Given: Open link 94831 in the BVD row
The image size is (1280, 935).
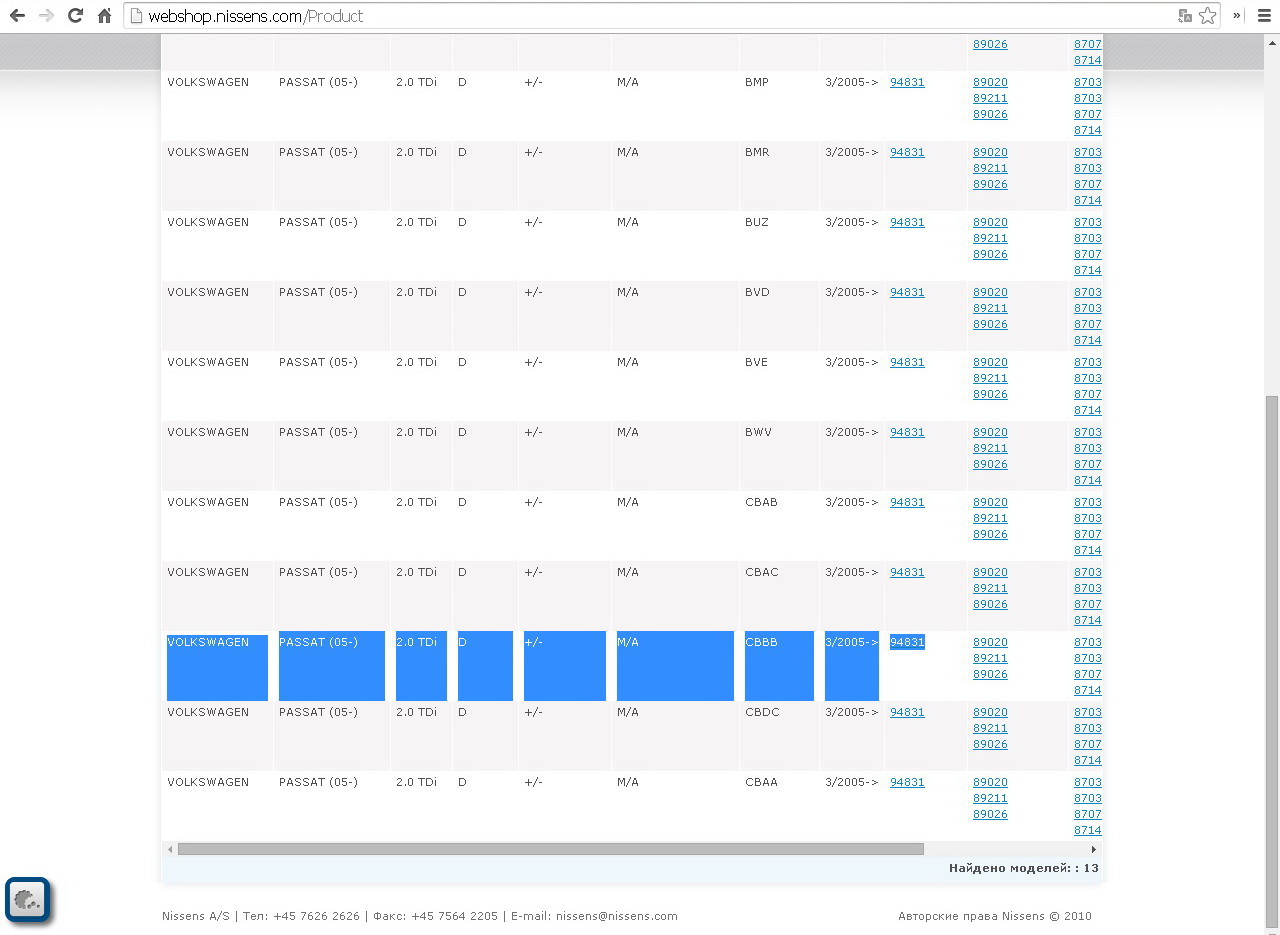Looking at the screenshot, I should point(907,292).
